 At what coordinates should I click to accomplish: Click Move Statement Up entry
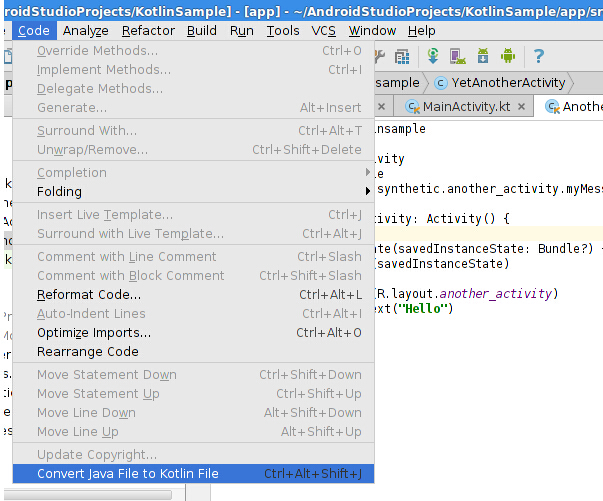point(193,394)
